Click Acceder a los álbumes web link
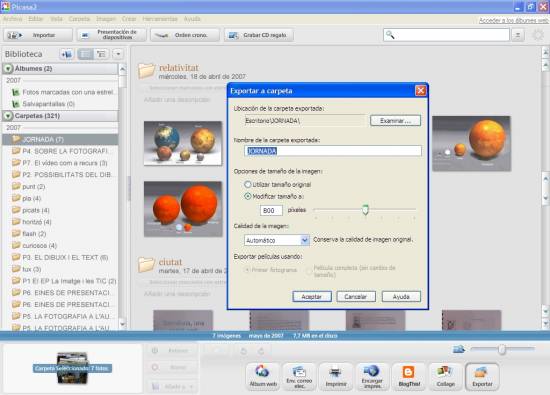The image size is (550, 395). coord(513,21)
